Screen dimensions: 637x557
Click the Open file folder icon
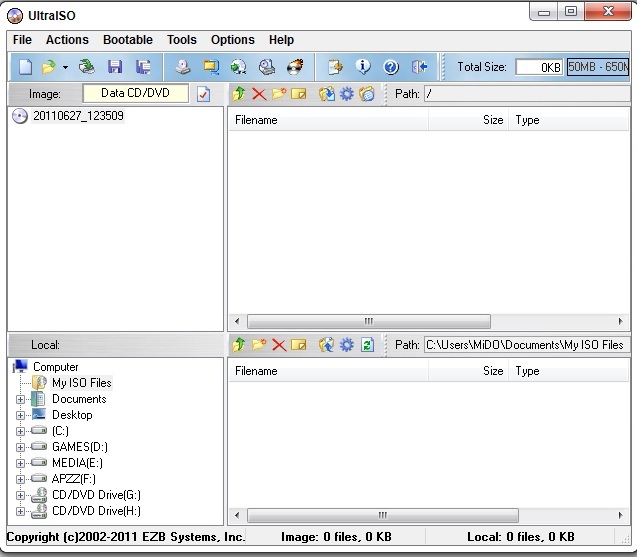[x=48, y=67]
